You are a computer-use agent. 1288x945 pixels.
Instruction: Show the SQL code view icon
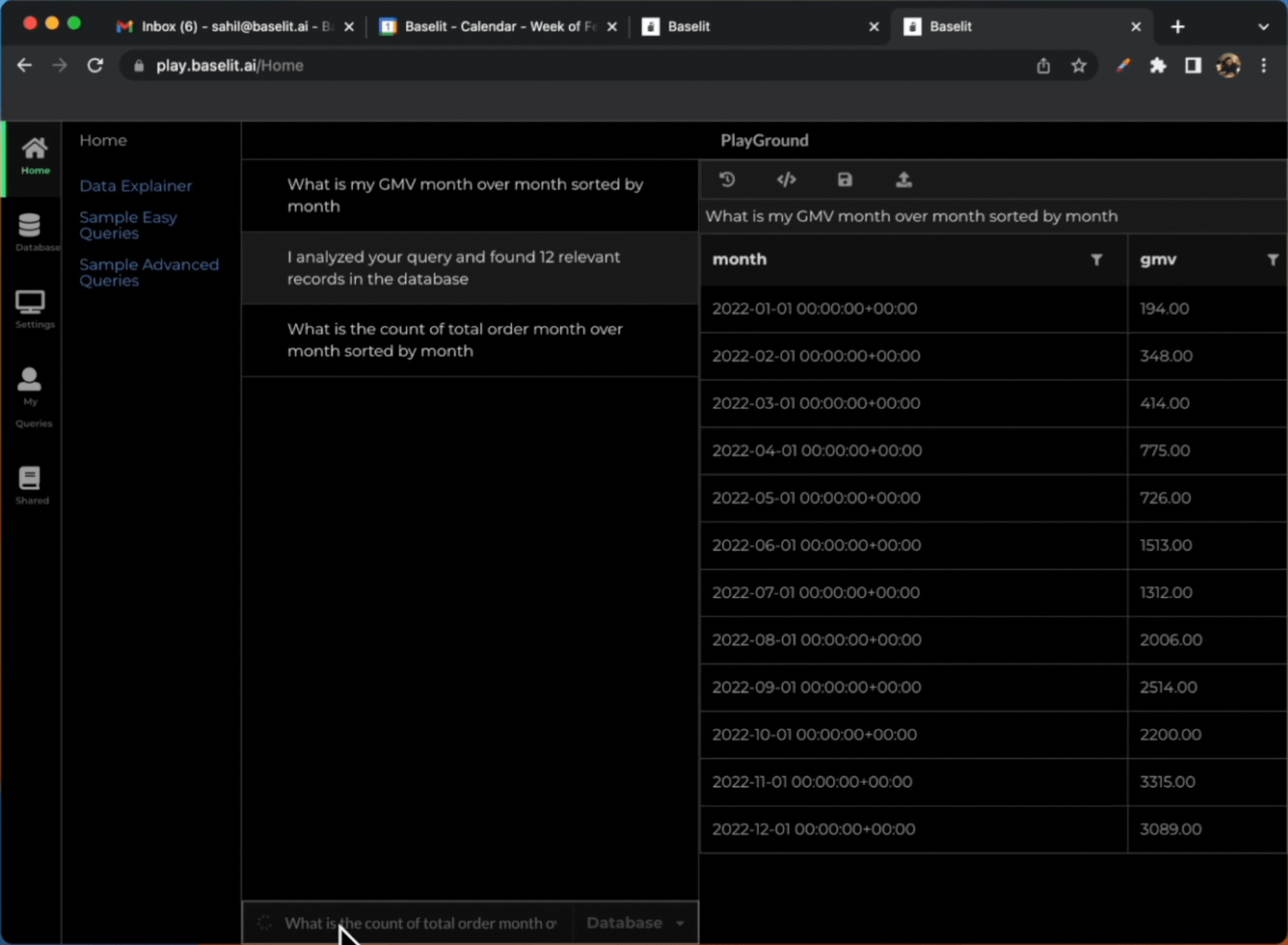(786, 179)
